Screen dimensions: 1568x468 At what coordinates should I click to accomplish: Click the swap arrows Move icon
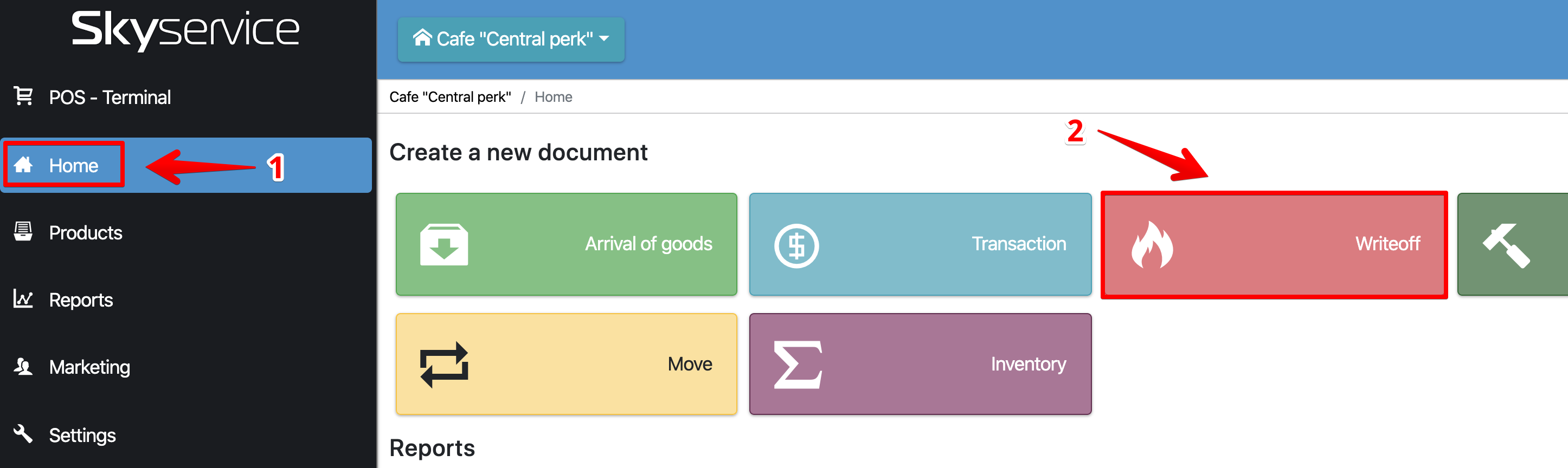(x=444, y=365)
